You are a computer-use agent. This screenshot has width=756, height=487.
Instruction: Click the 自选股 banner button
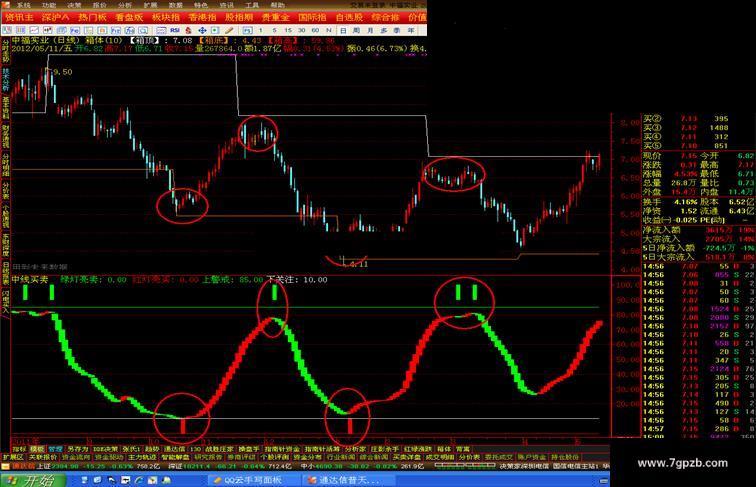(349, 17)
